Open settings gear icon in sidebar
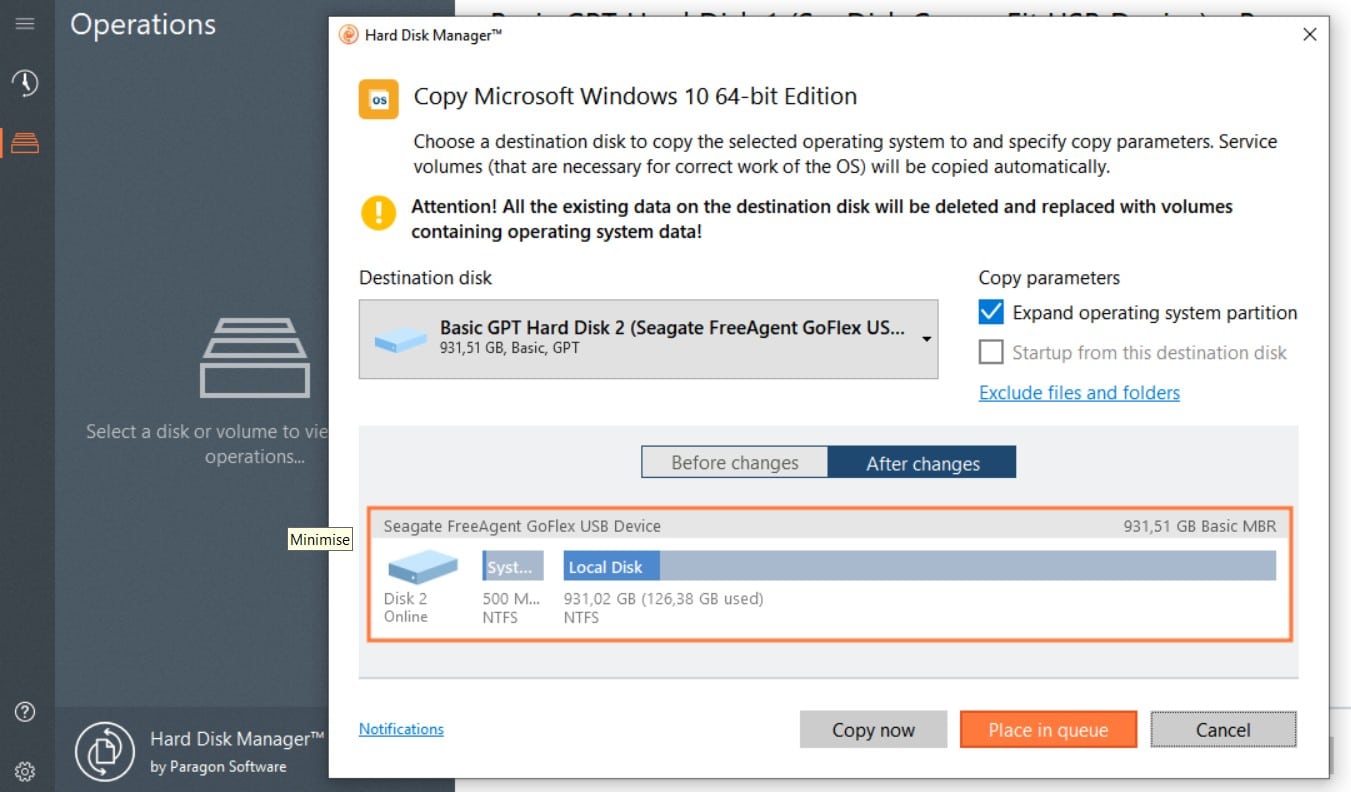Screen dimensions: 1351x792 click(x=25, y=771)
